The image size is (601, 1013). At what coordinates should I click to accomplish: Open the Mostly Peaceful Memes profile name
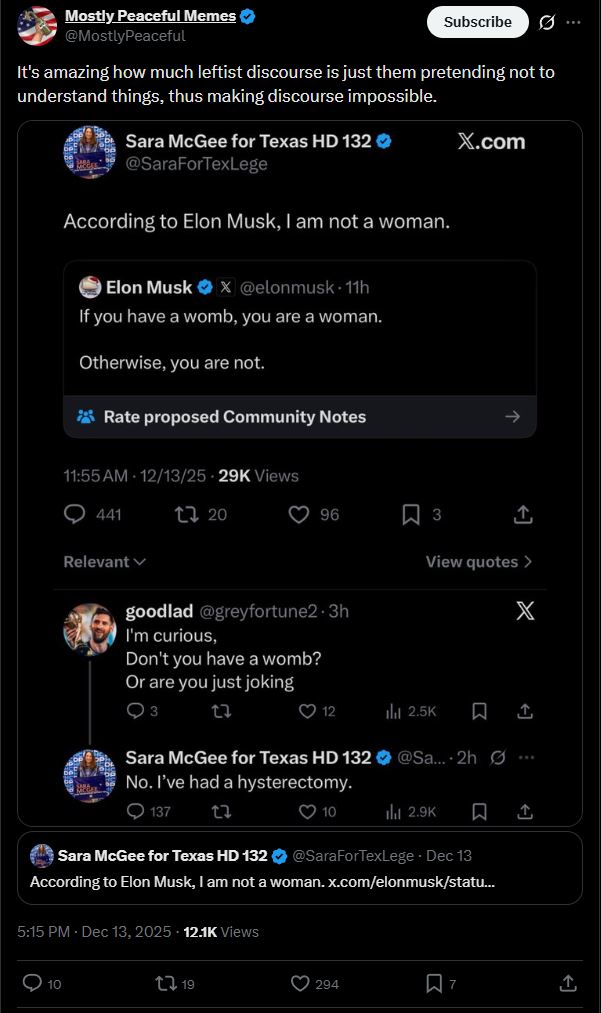[x=150, y=16]
